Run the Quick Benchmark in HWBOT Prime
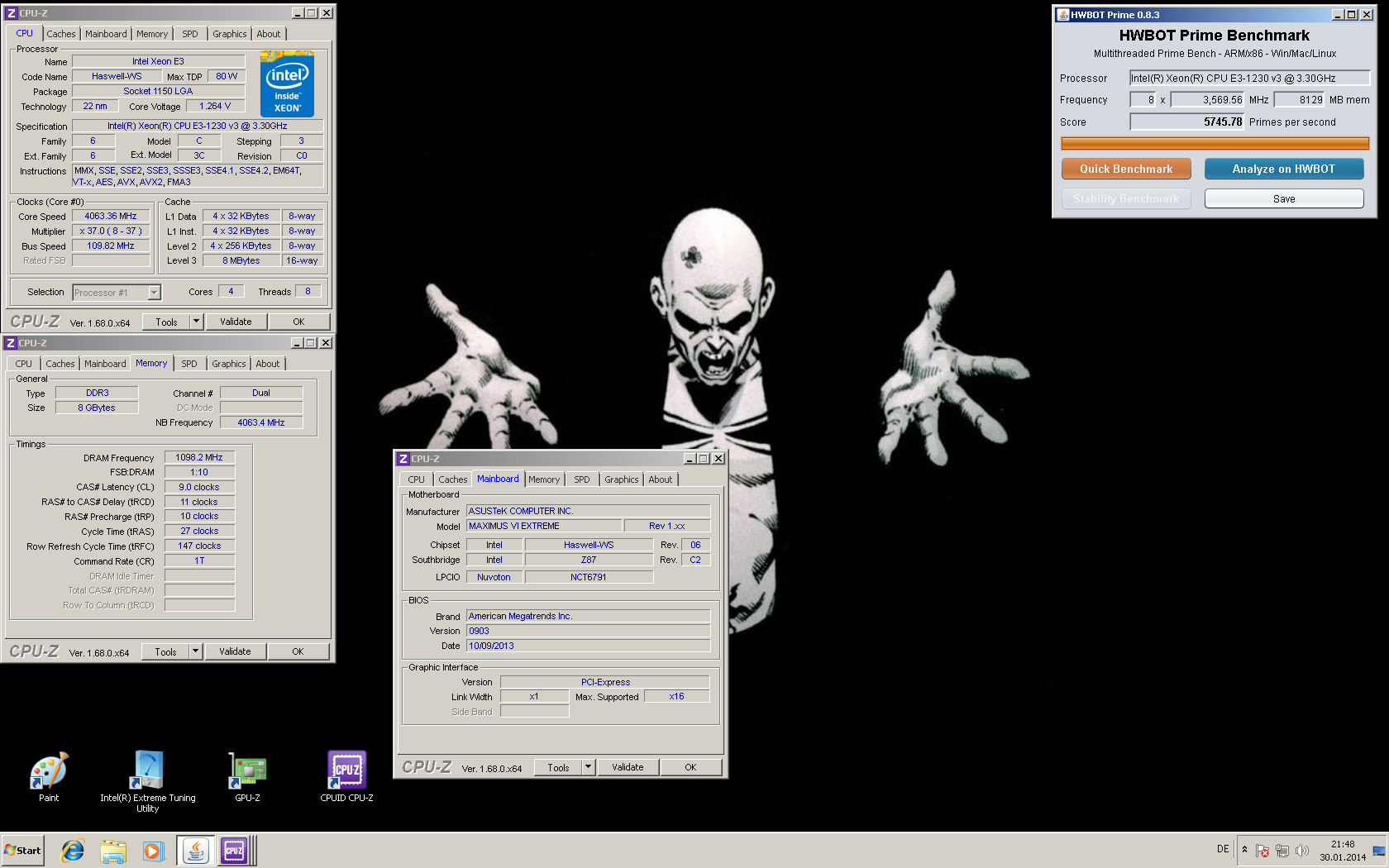The height and width of the screenshot is (868, 1389). click(x=1126, y=169)
